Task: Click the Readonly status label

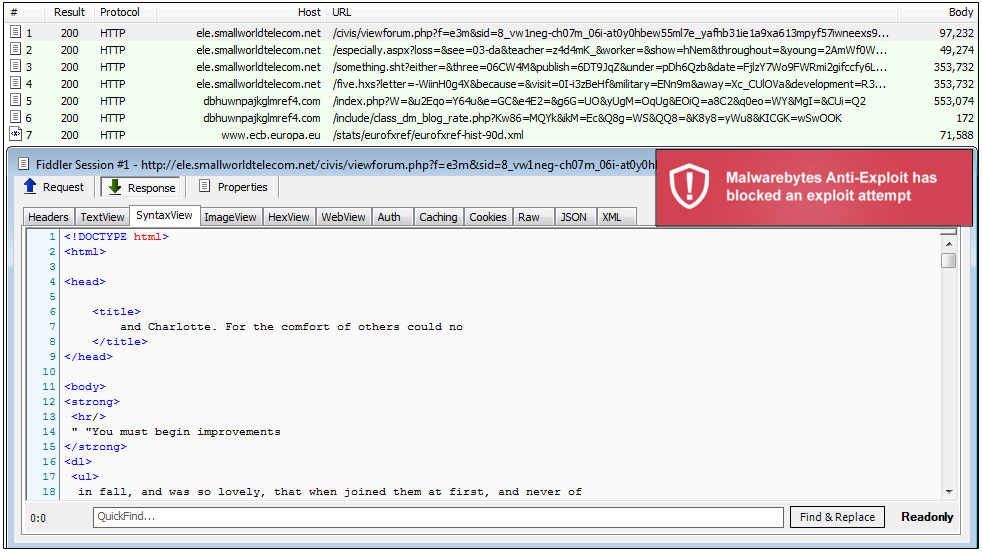Action: [x=927, y=517]
